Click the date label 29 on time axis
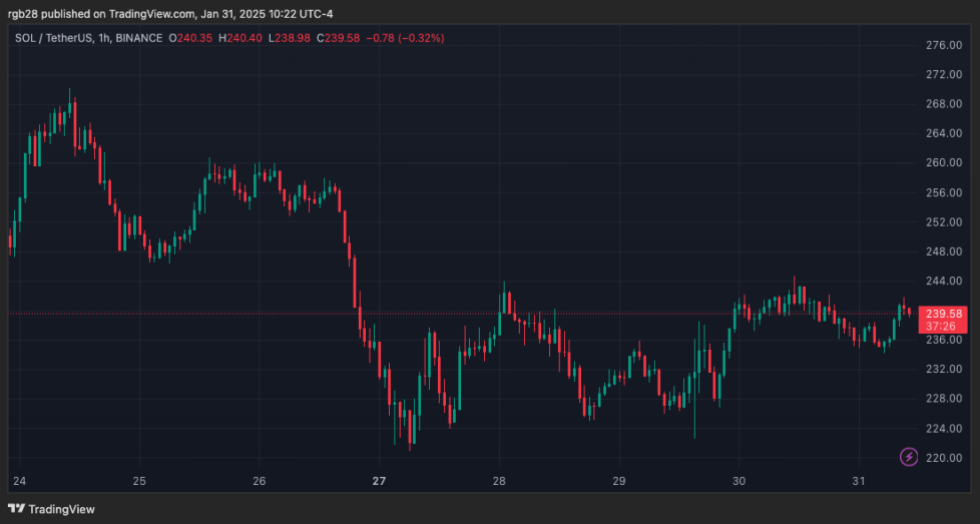This screenshot has height=524, width=980. pos(619,481)
